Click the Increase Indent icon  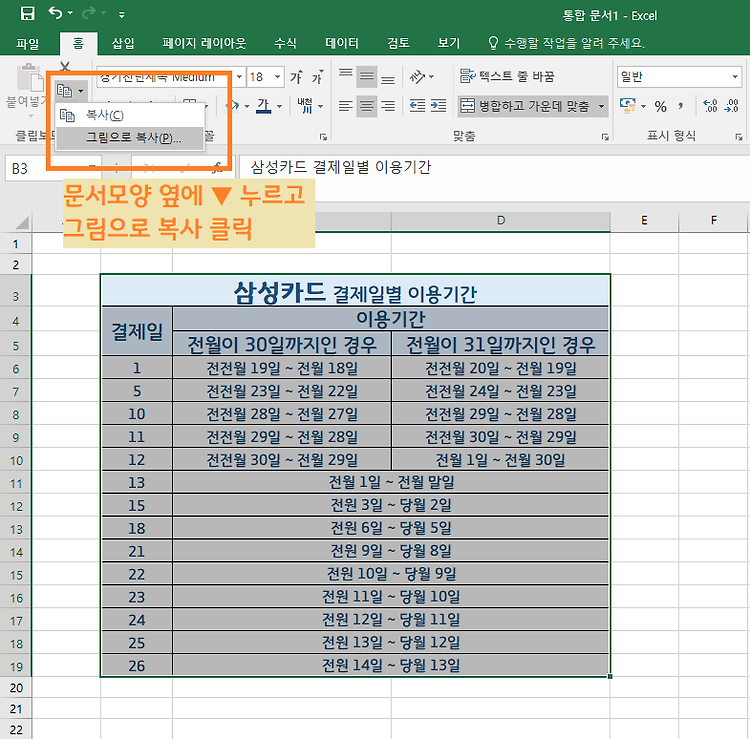coord(438,106)
